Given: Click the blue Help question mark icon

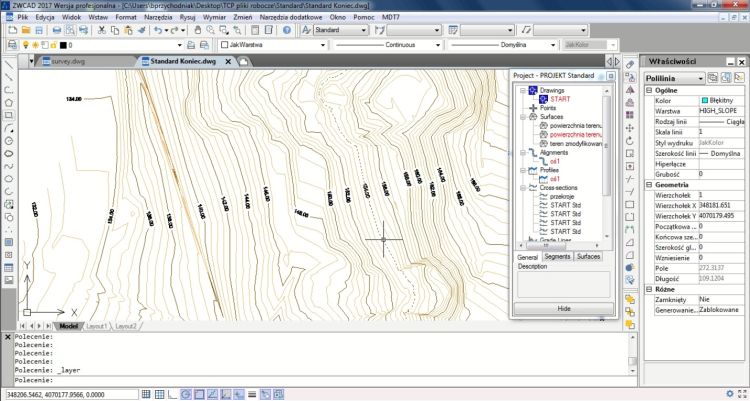Looking at the screenshot, I should [x=287, y=30].
